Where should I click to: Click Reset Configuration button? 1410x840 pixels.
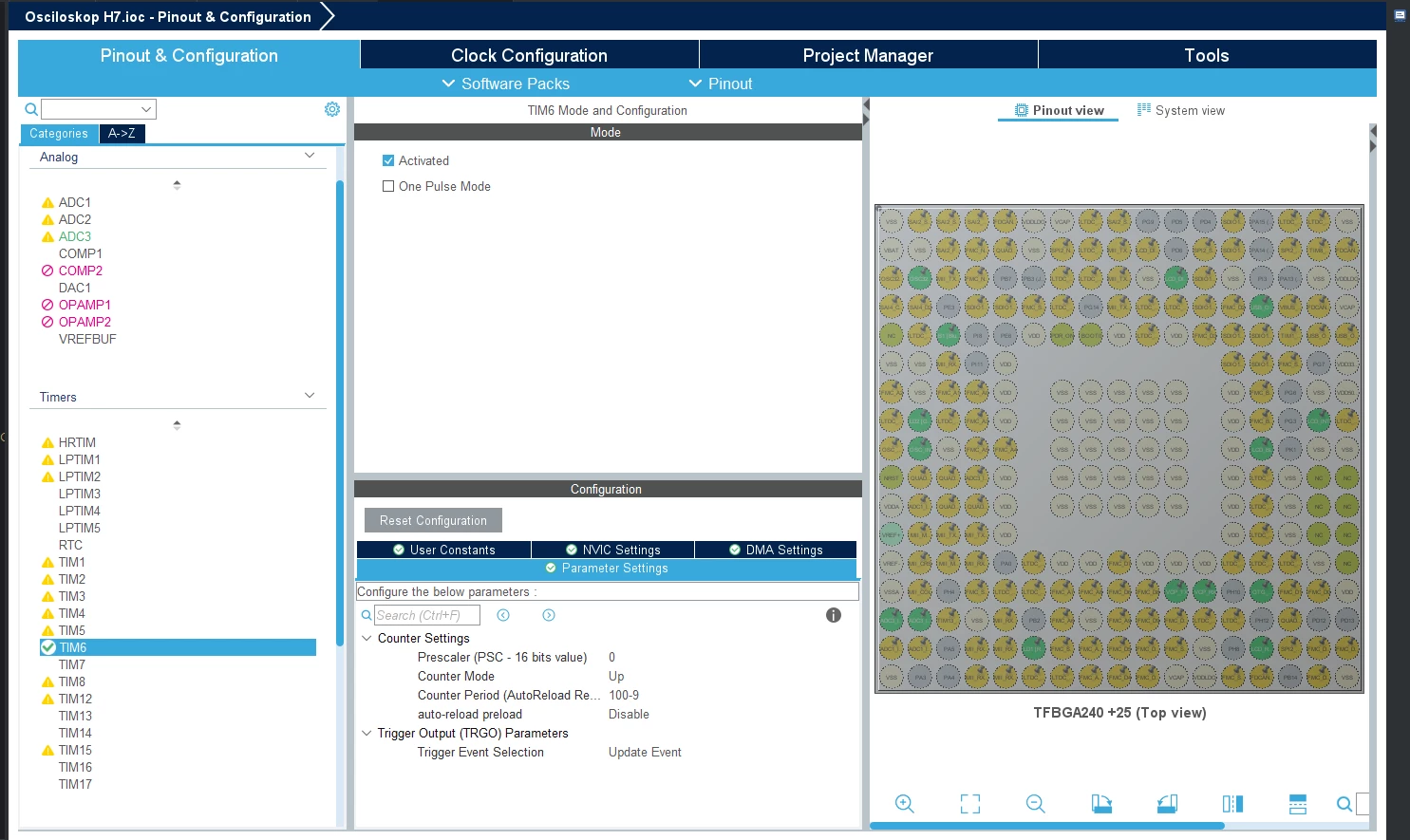tap(433, 520)
